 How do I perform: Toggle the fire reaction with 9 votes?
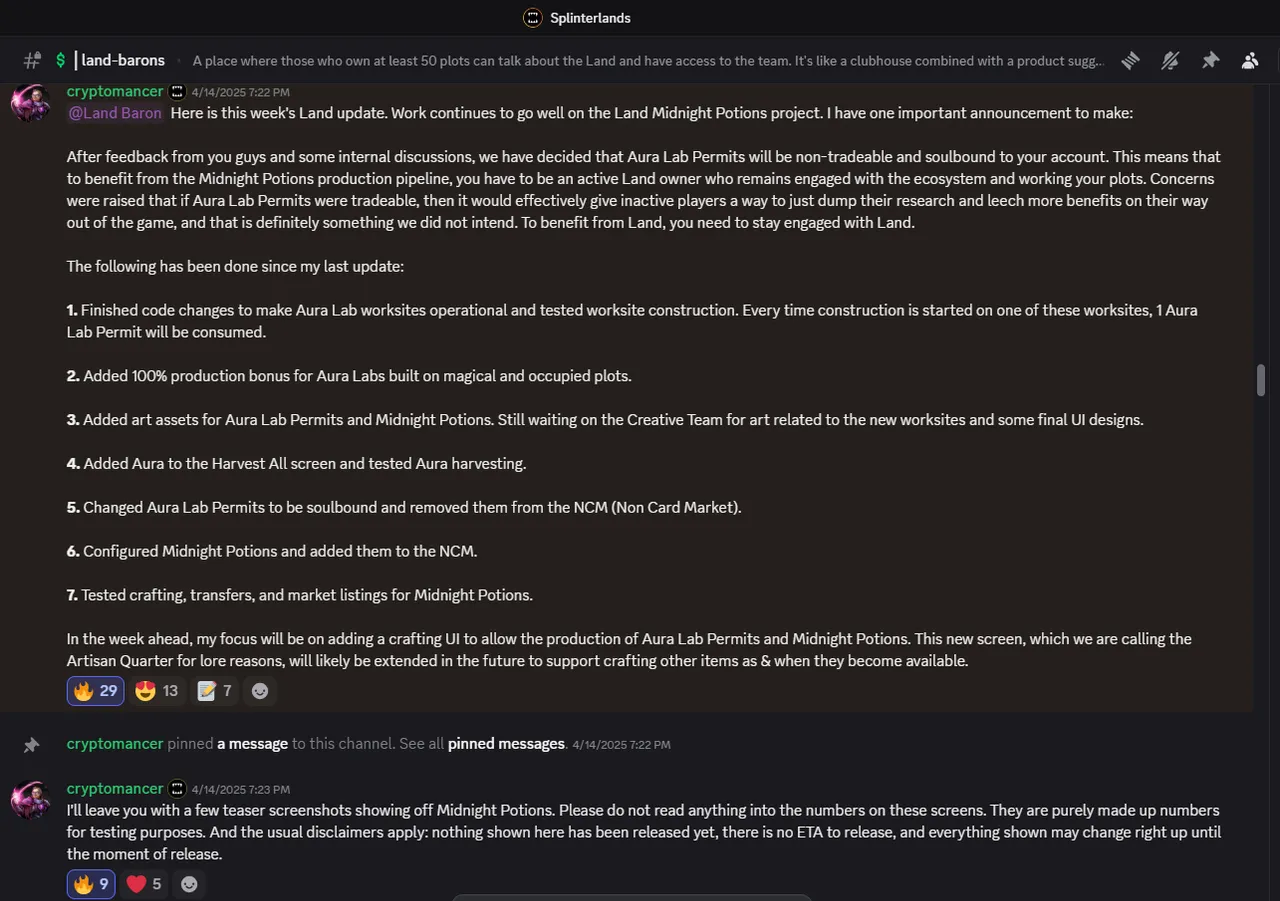click(91, 884)
